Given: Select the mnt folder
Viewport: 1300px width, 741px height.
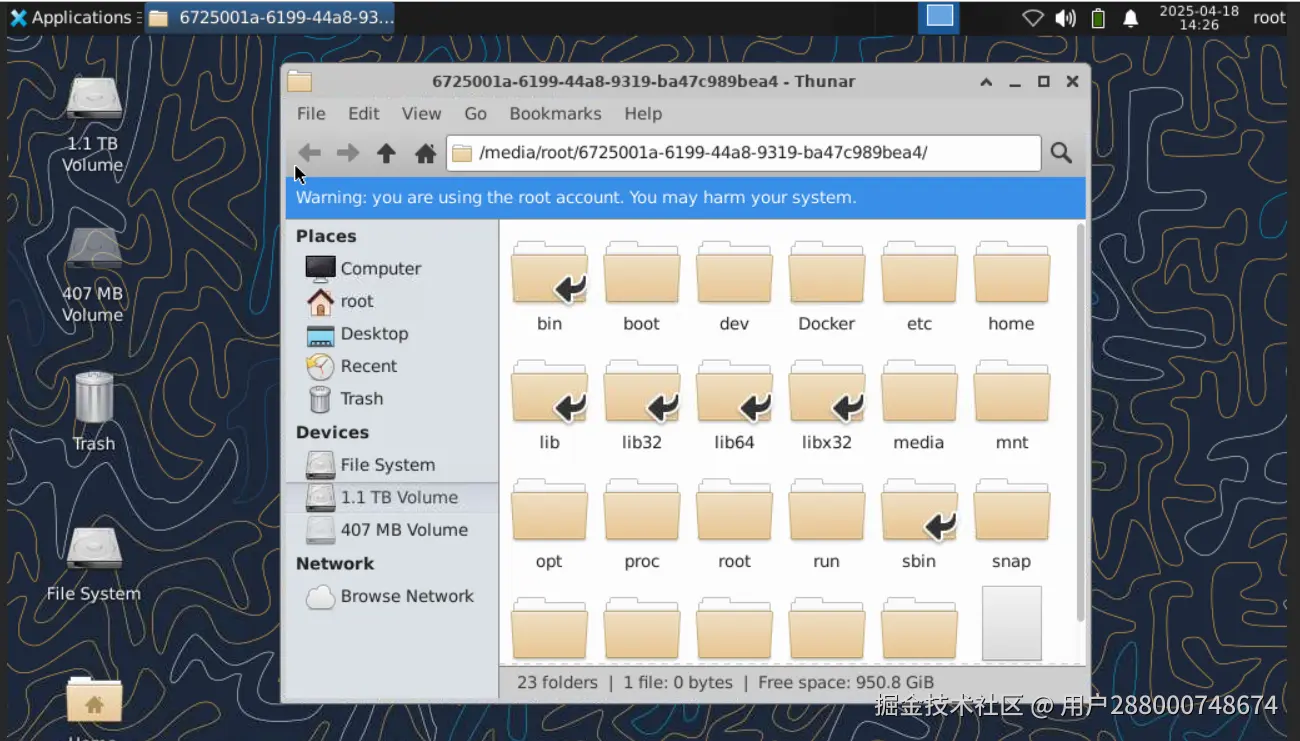Looking at the screenshot, I should pos(1011,406).
